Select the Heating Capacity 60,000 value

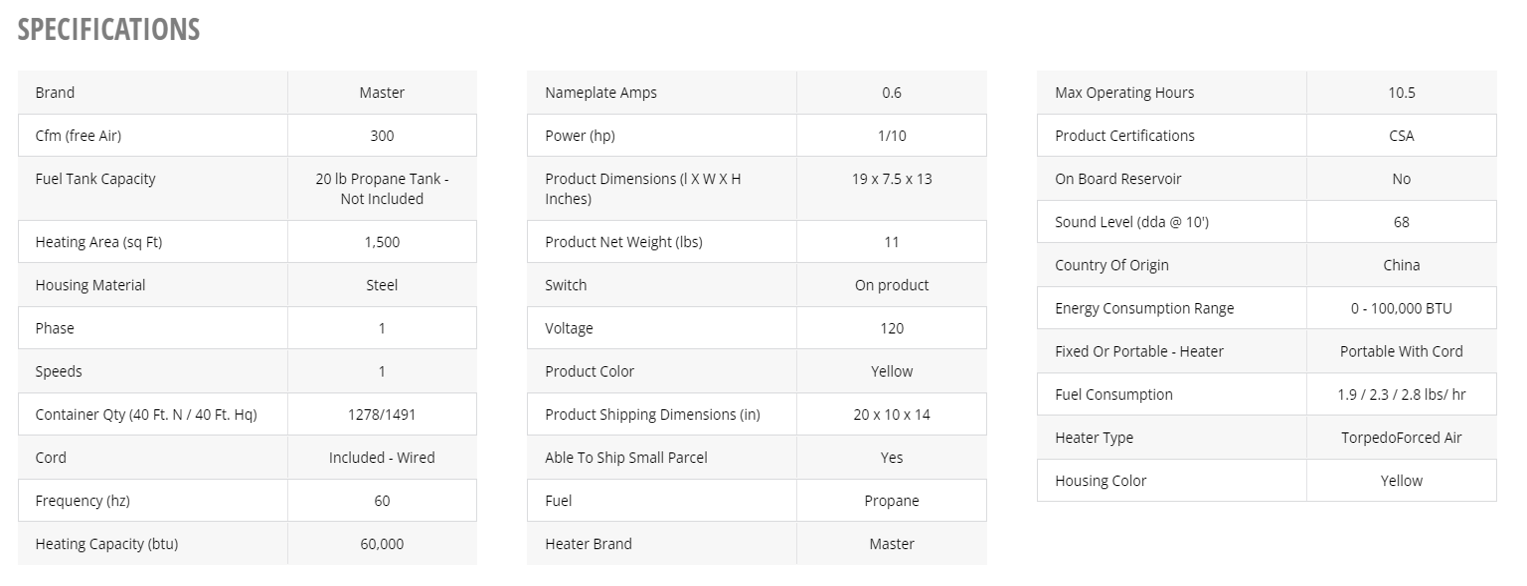(x=382, y=544)
